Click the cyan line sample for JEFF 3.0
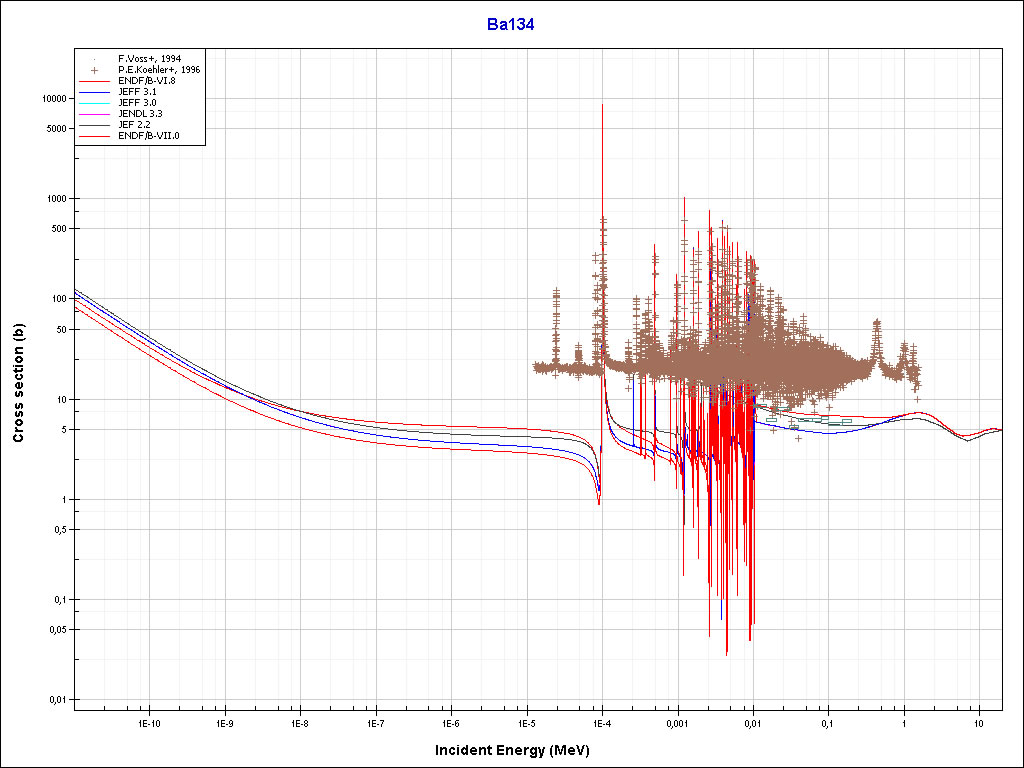This screenshot has width=1024, height=768. [96, 103]
